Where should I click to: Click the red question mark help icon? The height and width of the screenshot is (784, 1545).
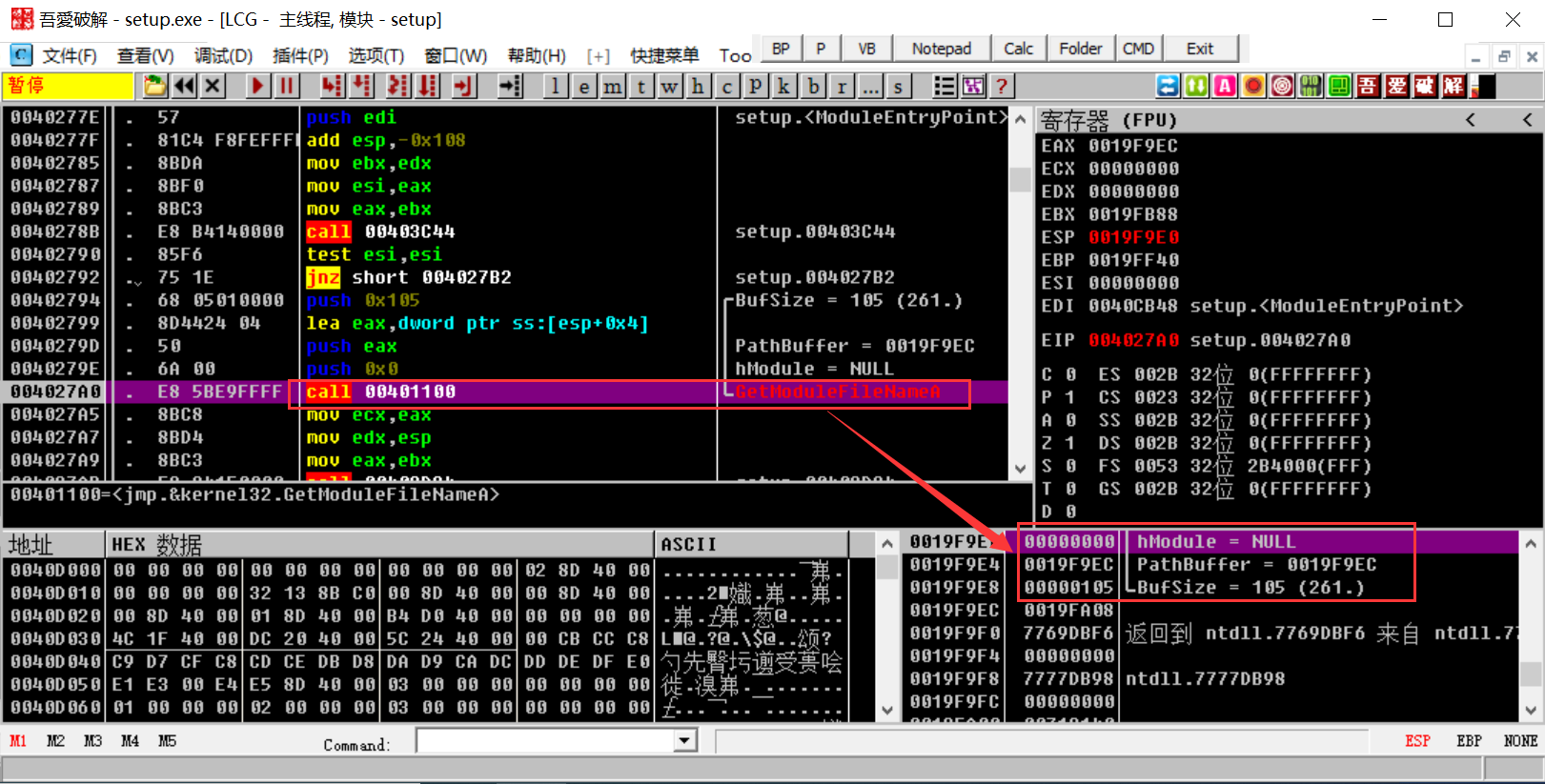tap(1002, 87)
